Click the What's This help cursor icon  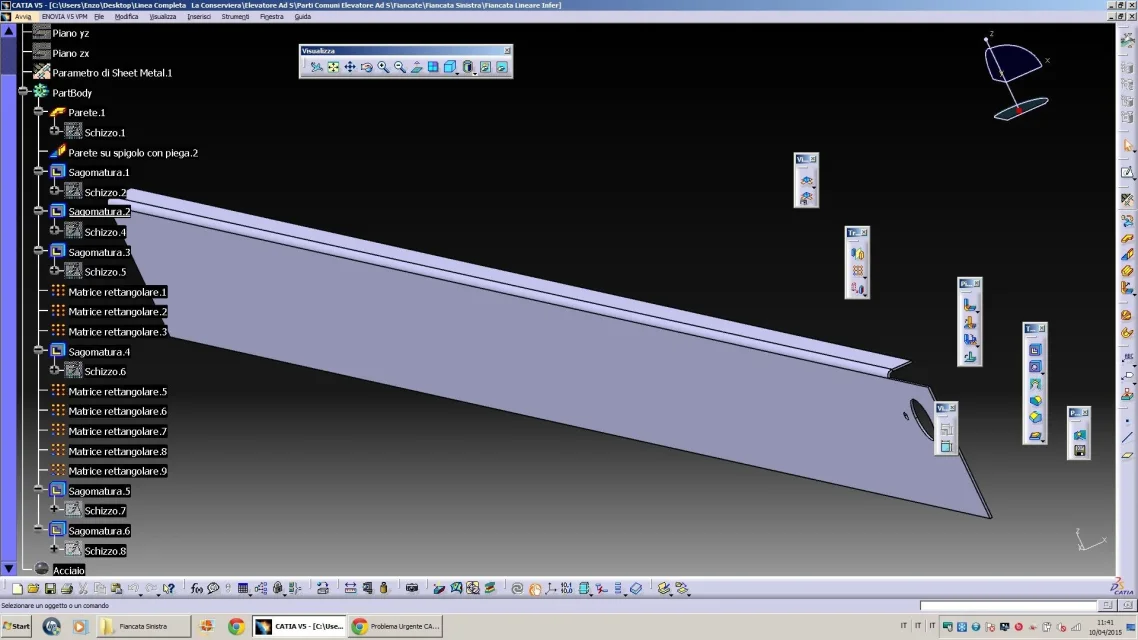tap(168, 588)
